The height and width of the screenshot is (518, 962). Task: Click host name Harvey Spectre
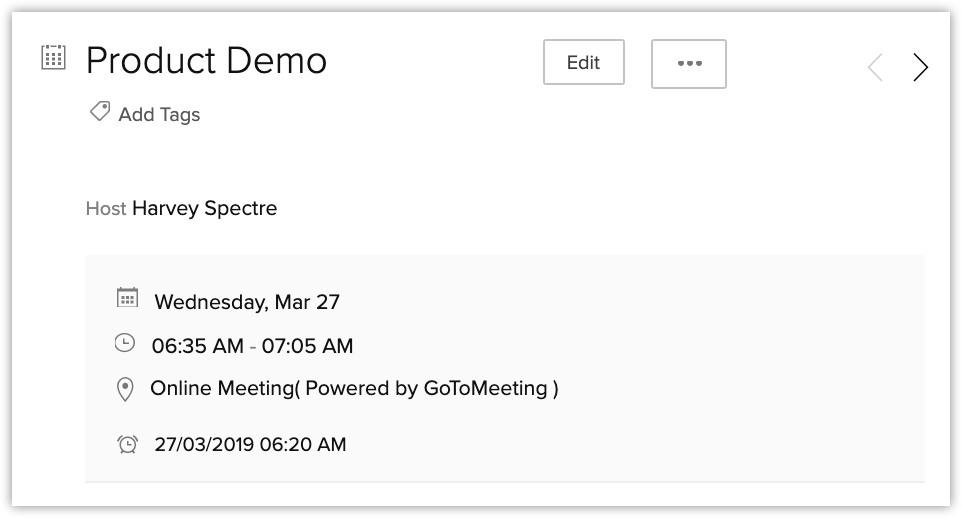tap(204, 209)
